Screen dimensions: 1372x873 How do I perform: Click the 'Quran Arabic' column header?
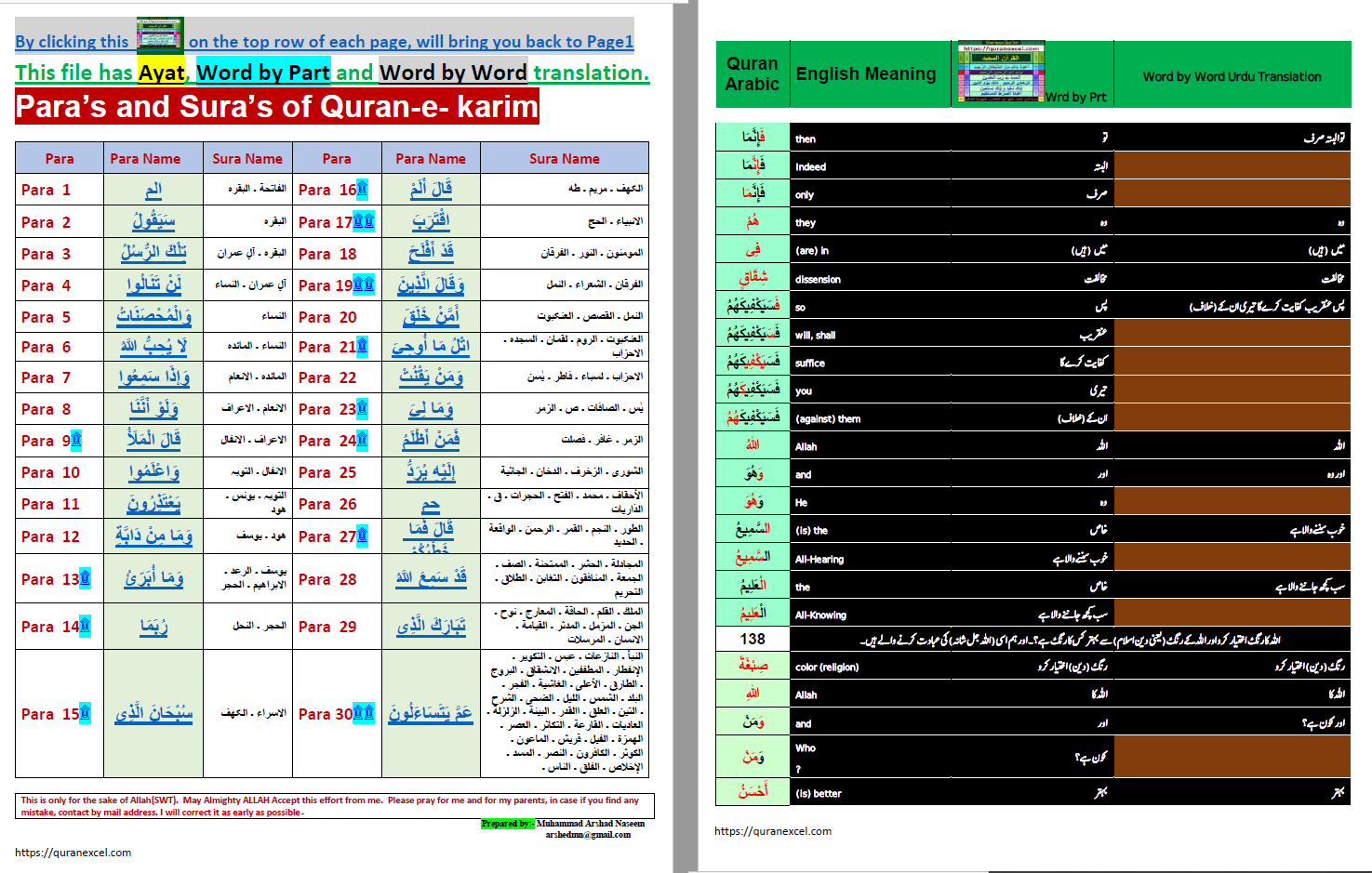point(753,74)
